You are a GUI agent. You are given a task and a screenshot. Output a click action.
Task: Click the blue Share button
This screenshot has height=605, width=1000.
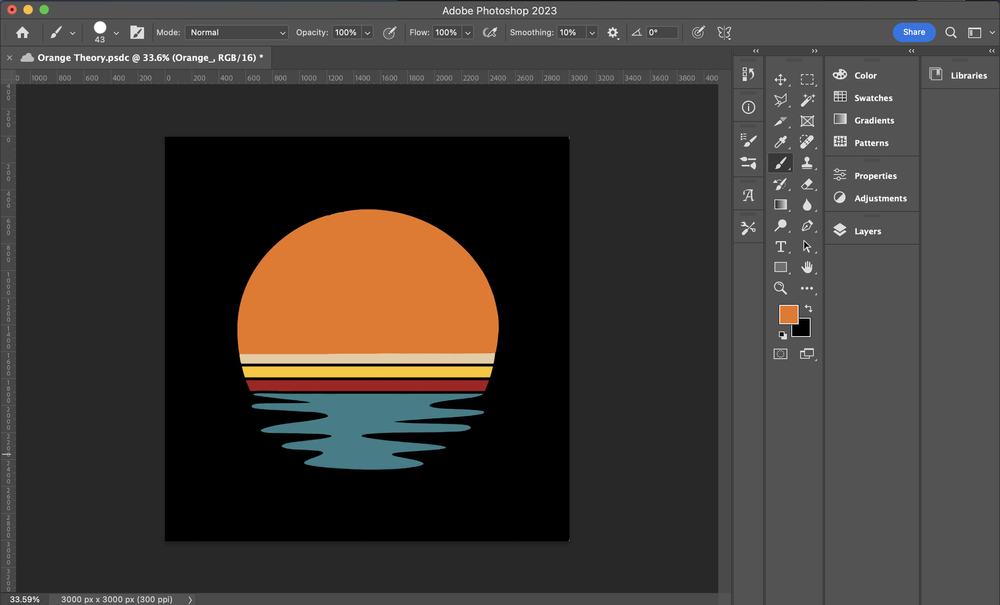(x=914, y=32)
